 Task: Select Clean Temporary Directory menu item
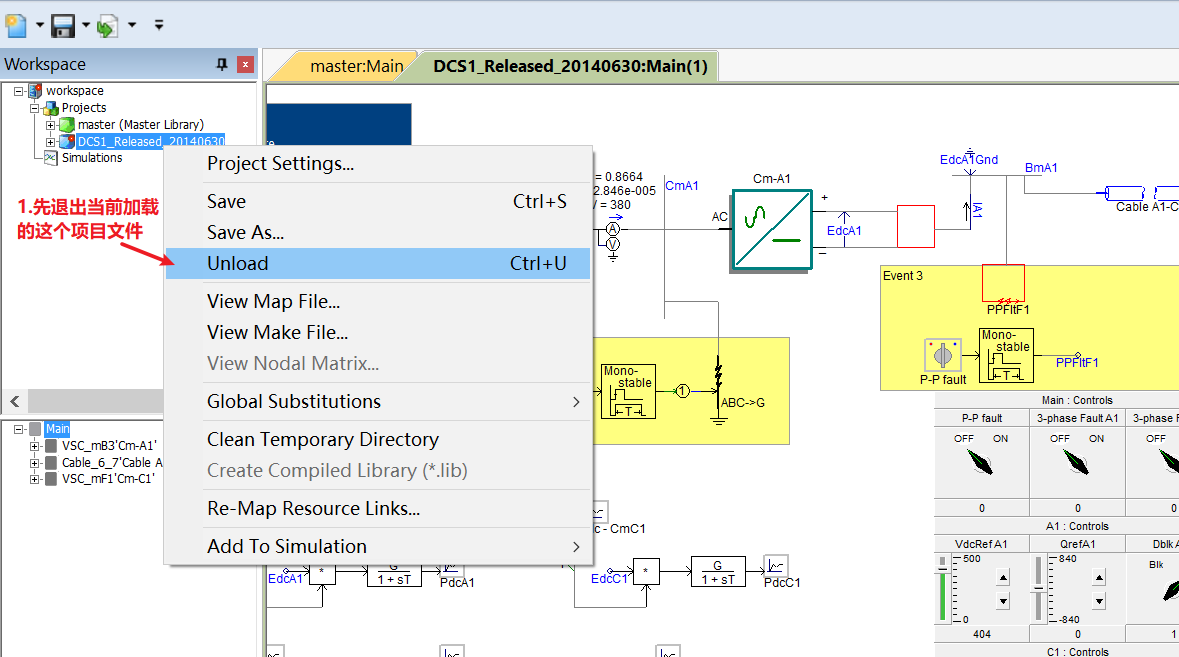pos(377,440)
